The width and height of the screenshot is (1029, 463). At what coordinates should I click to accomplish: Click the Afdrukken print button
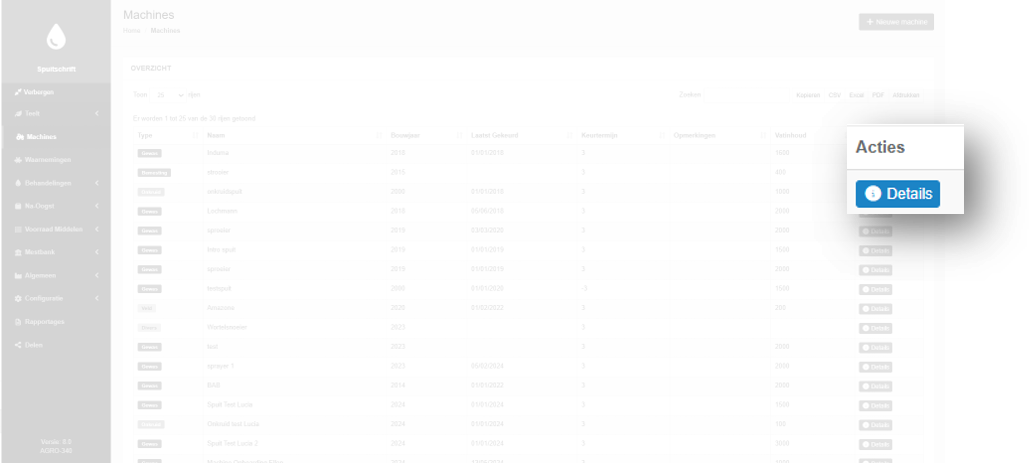click(906, 95)
